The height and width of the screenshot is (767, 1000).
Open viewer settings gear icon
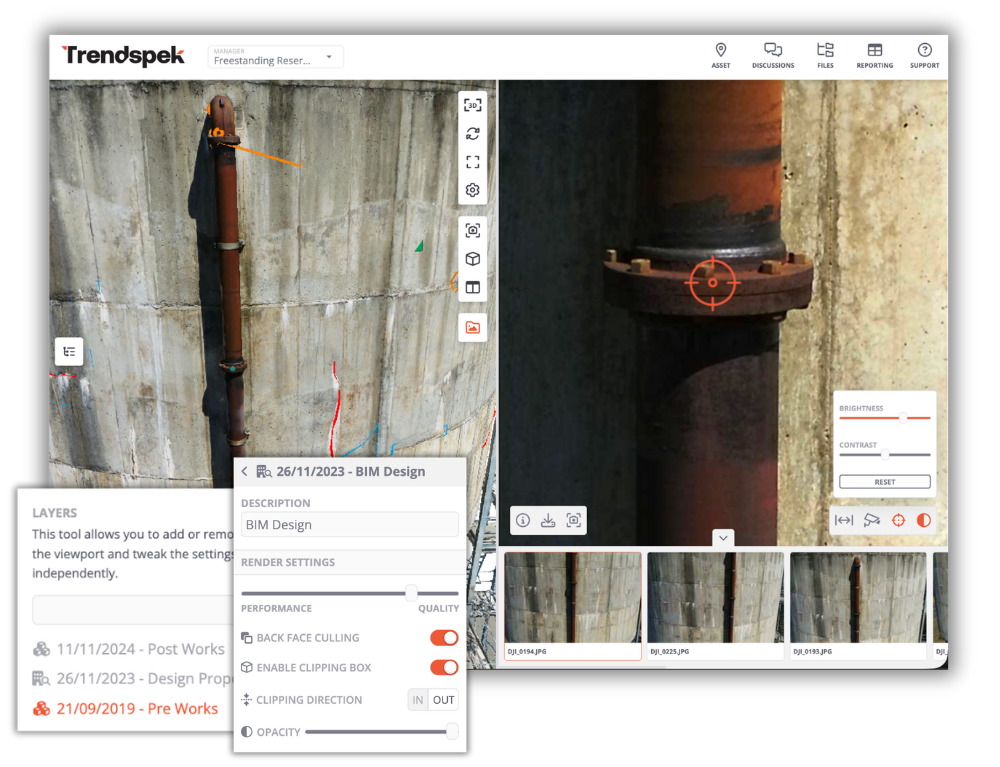pyautogui.click(x=473, y=190)
